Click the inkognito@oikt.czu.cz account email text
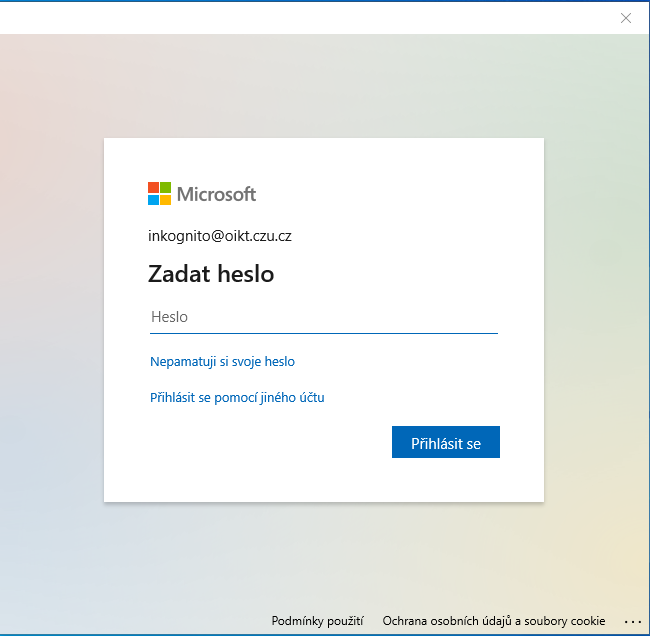Viewport: 650px width, 636px height. click(x=220, y=236)
